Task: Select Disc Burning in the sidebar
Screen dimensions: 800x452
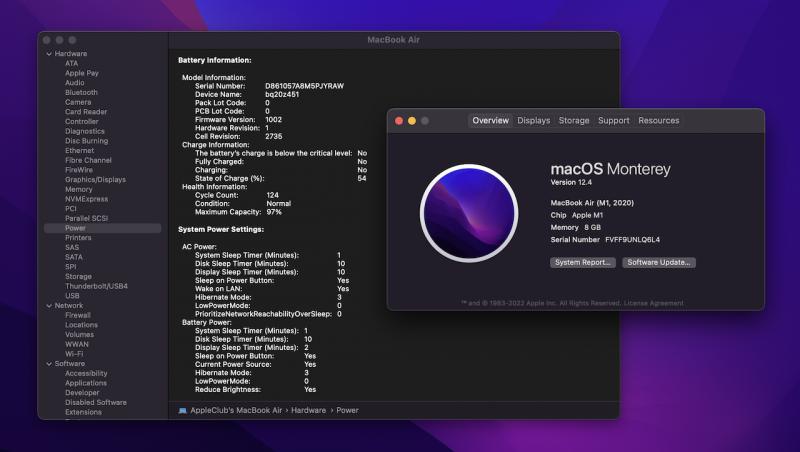Action: pos(86,141)
